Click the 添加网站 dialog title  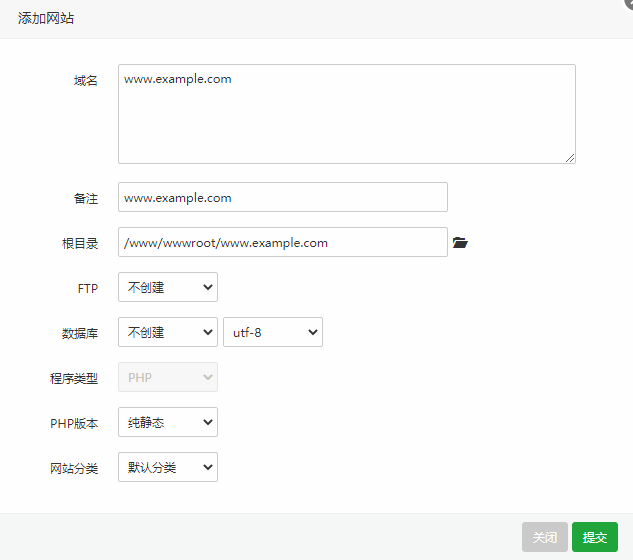coord(46,18)
